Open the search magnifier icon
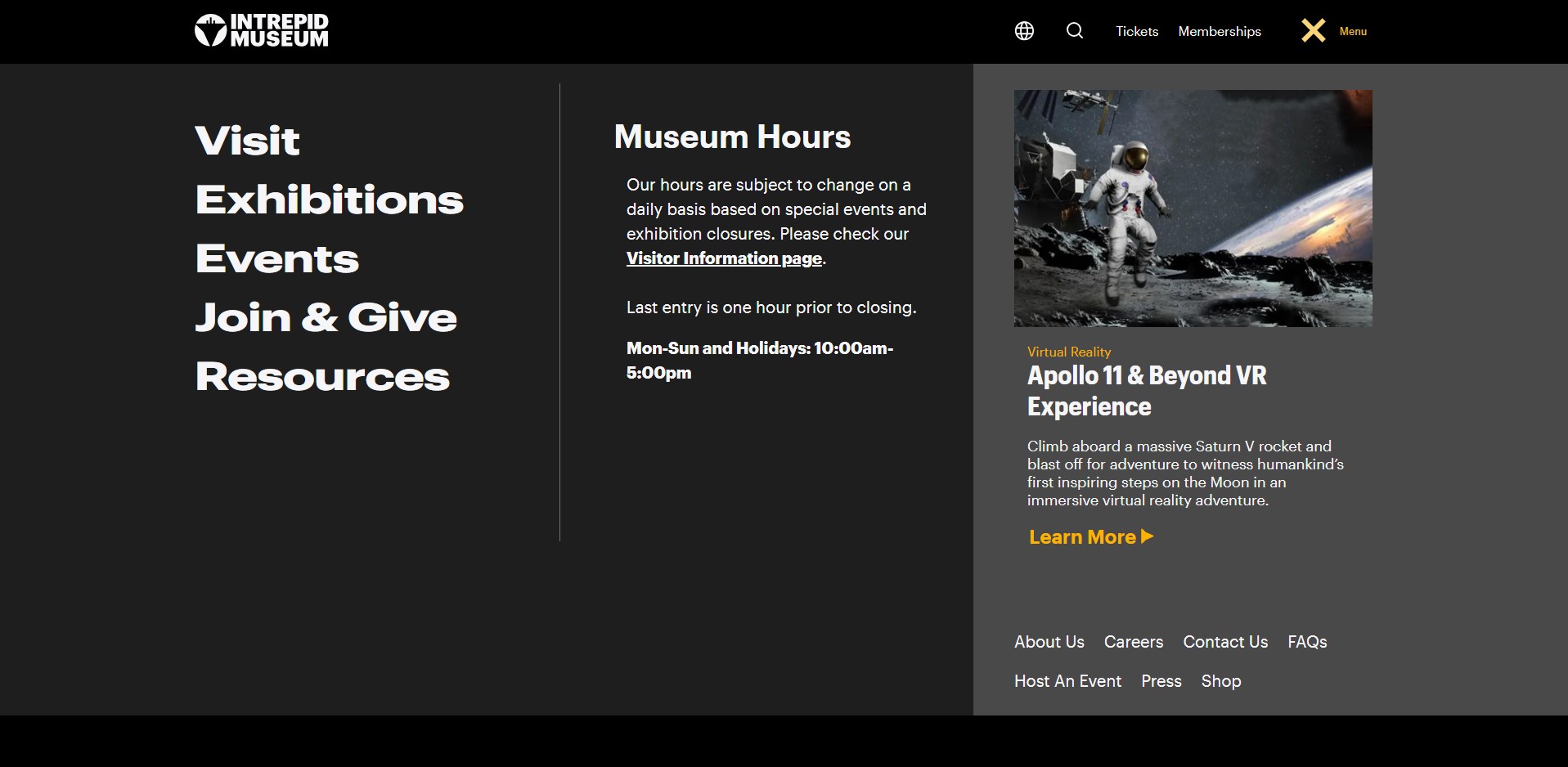 point(1075,31)
